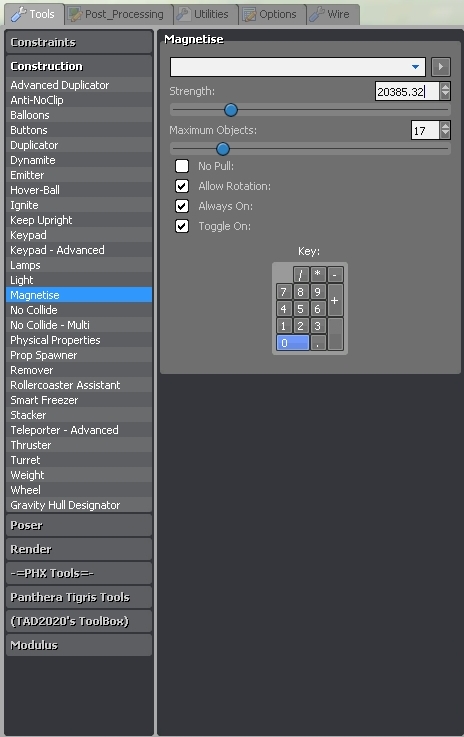
Task: Select the numpad asterisk key
Action: pyautogui.click(x=318, y=274)
